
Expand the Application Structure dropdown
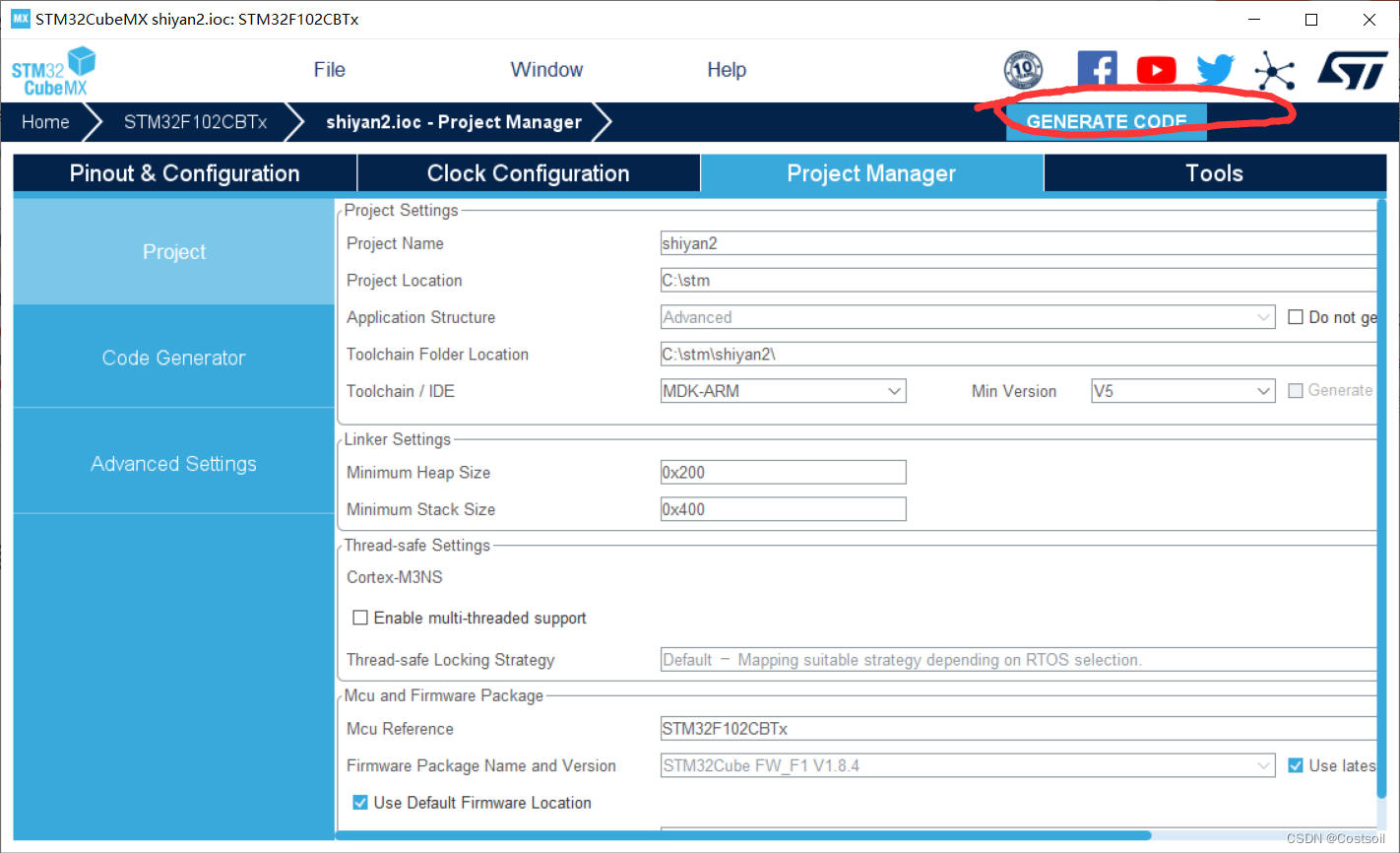click(969, 317)
